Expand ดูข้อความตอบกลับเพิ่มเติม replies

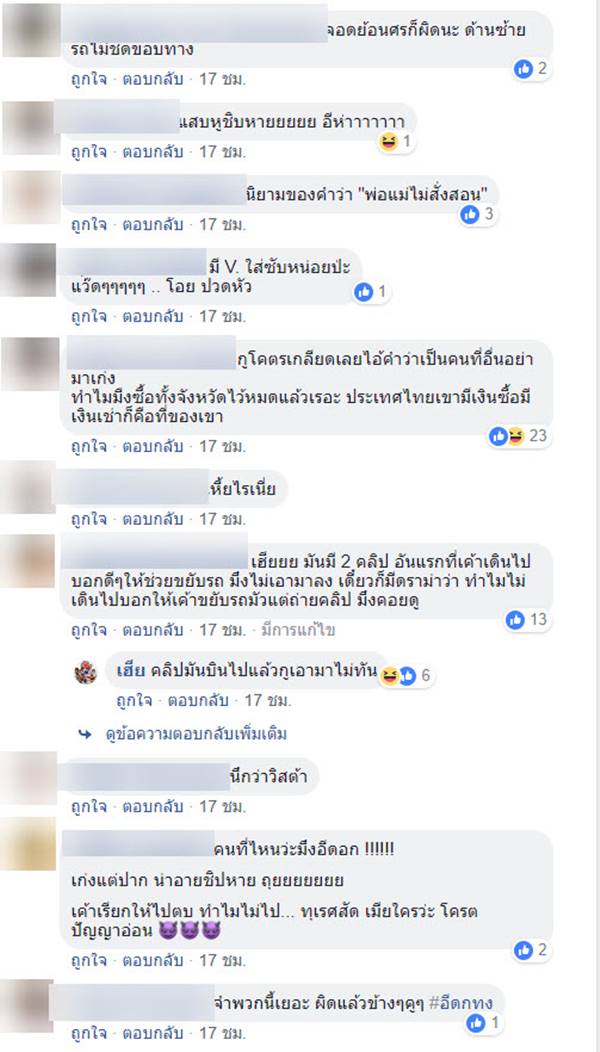pos(196,734)
